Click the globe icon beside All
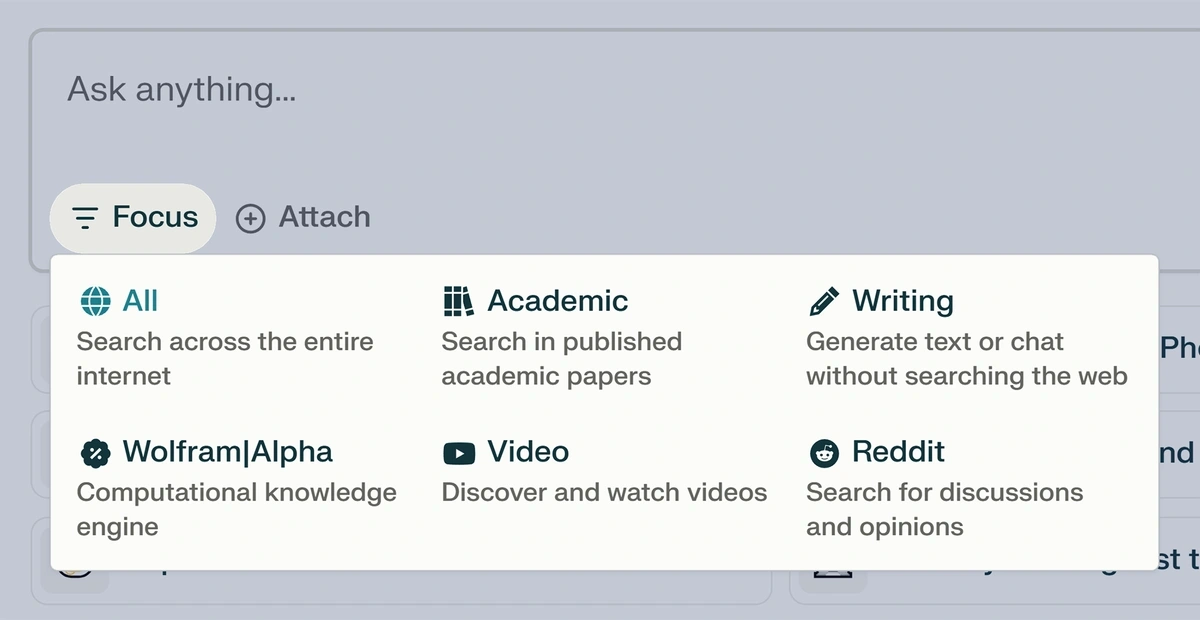 tap(95, 301)
